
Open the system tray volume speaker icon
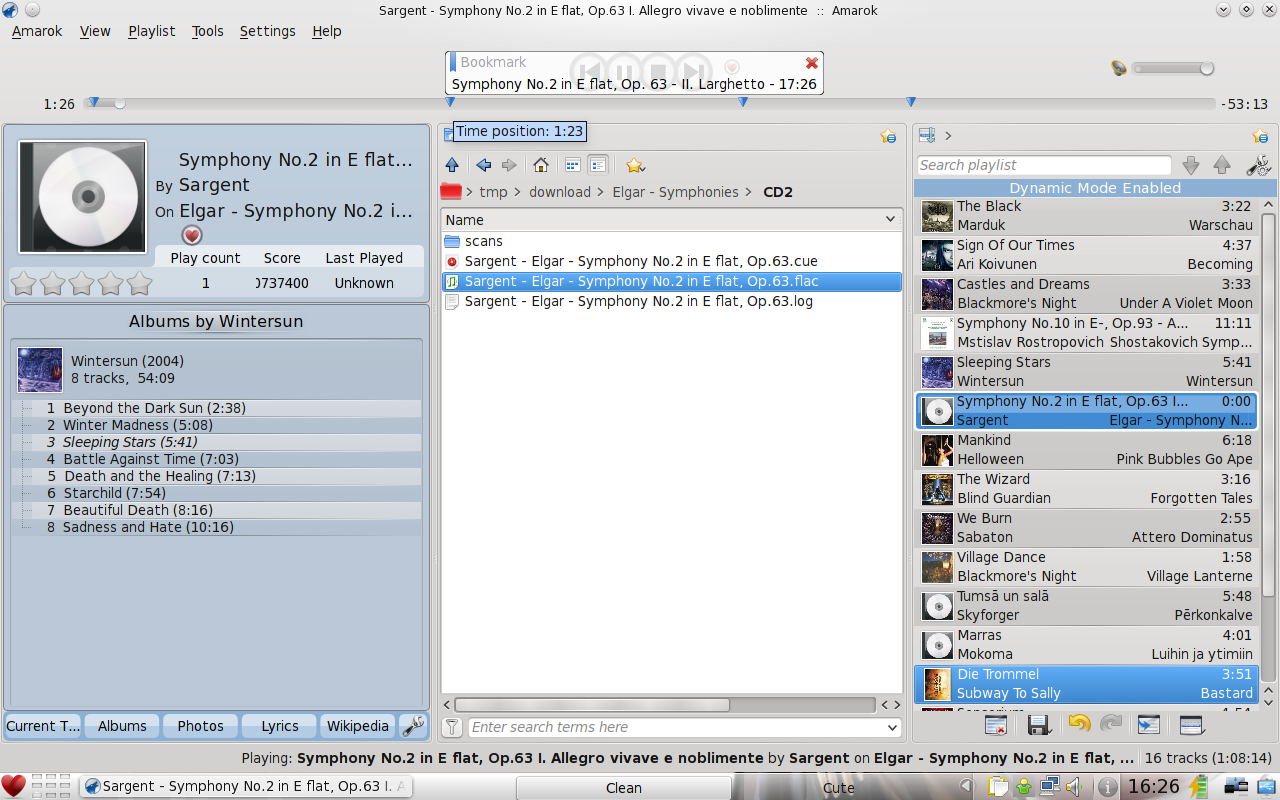(1075, 787)
